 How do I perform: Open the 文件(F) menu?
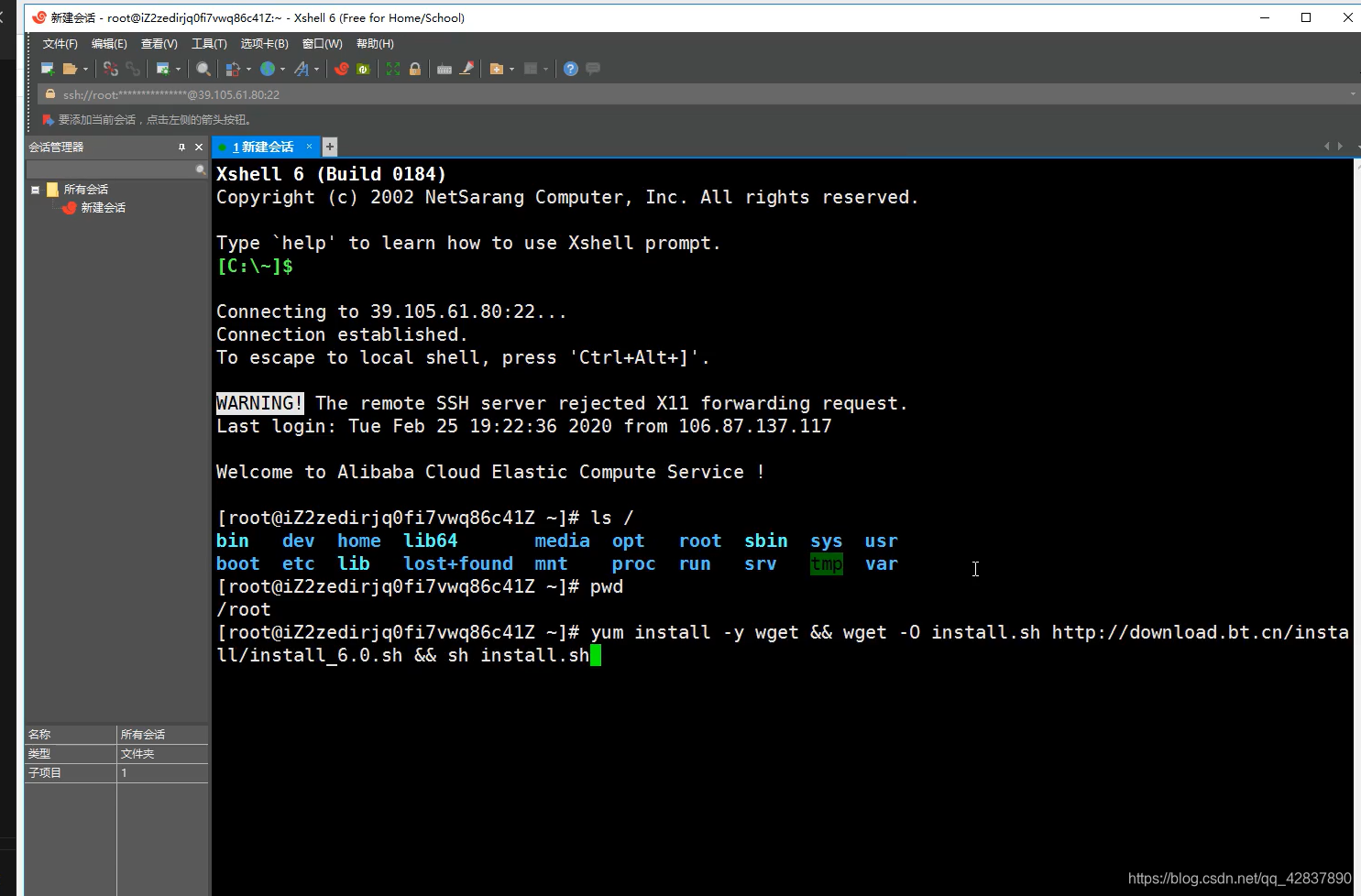60,44
